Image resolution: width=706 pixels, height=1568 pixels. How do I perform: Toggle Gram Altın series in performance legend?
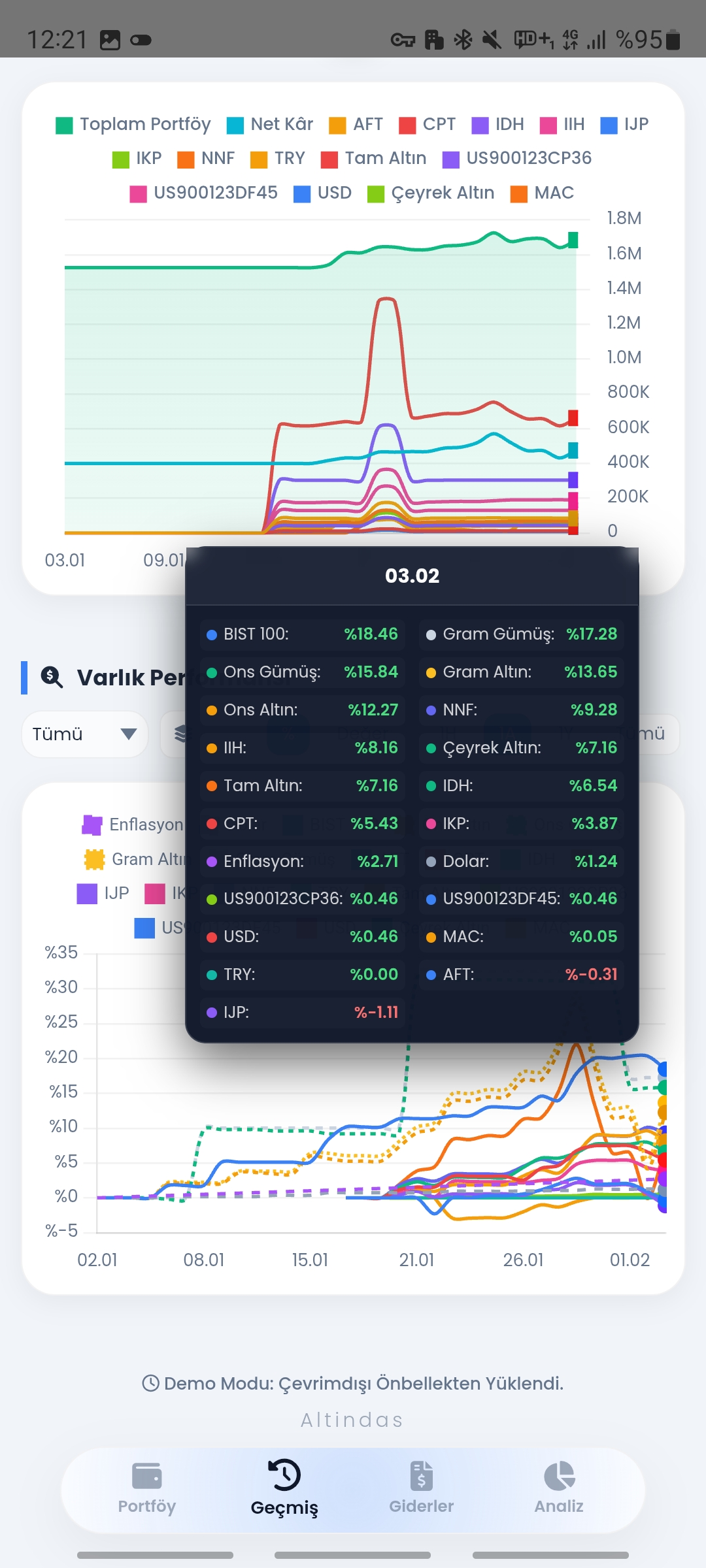pos(135,859)
